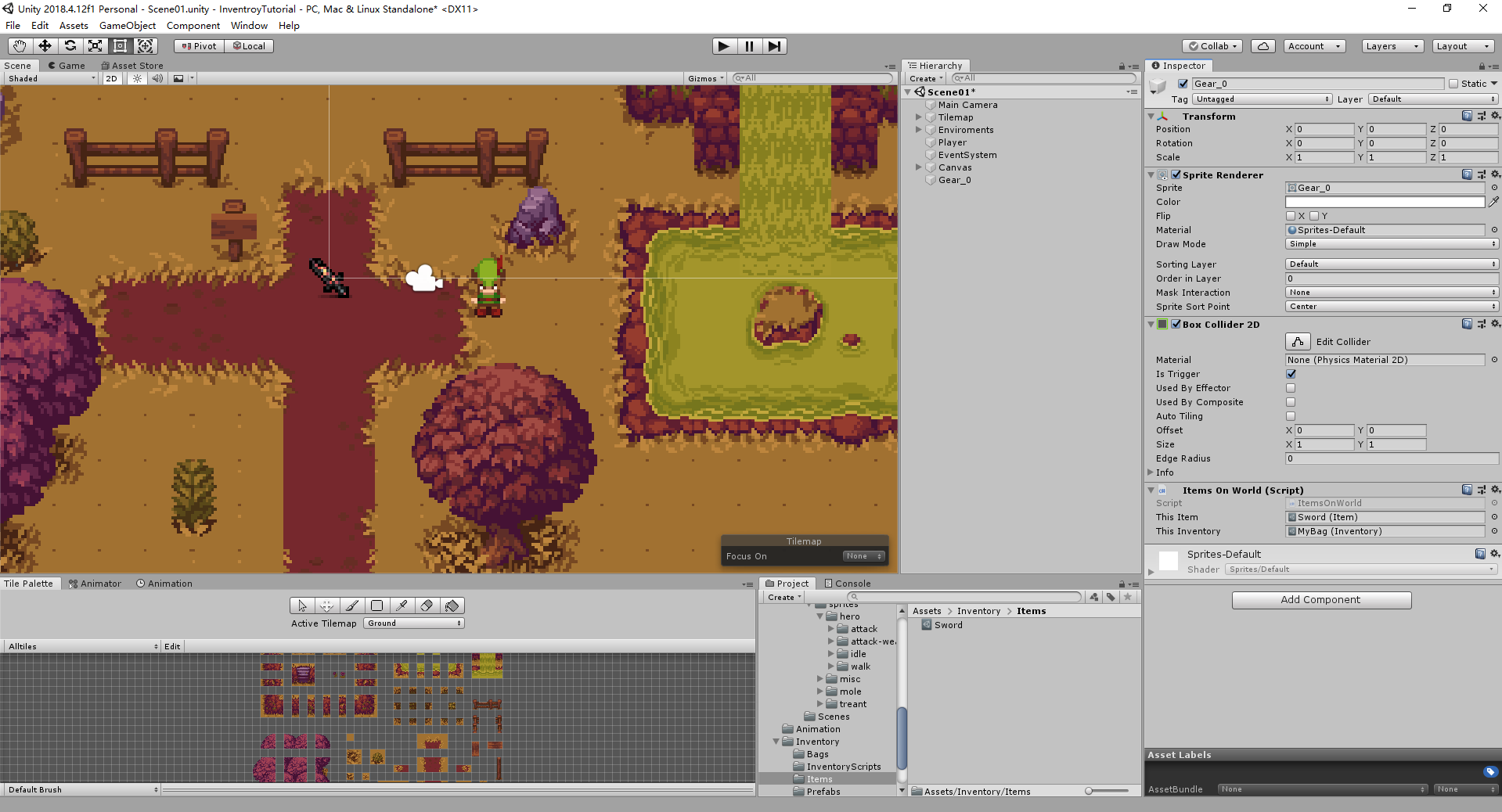The image size is (1502, 812).
Task: Select the Brush tool in Tile Palette
Action: pos(351,605)
